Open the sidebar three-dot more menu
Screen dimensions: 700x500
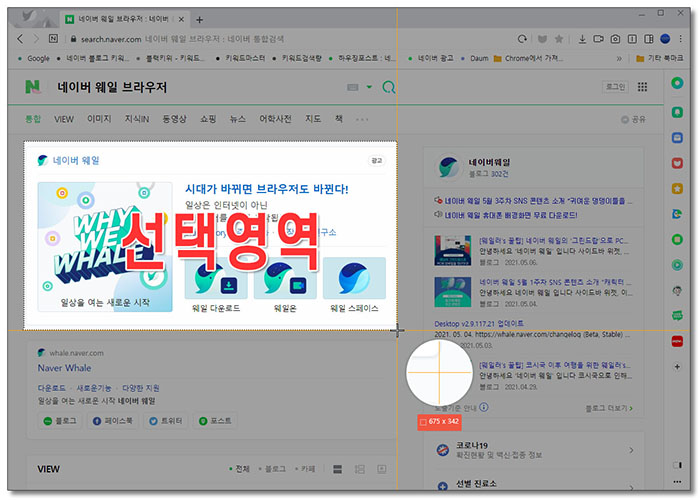click(x=677, y=482)
